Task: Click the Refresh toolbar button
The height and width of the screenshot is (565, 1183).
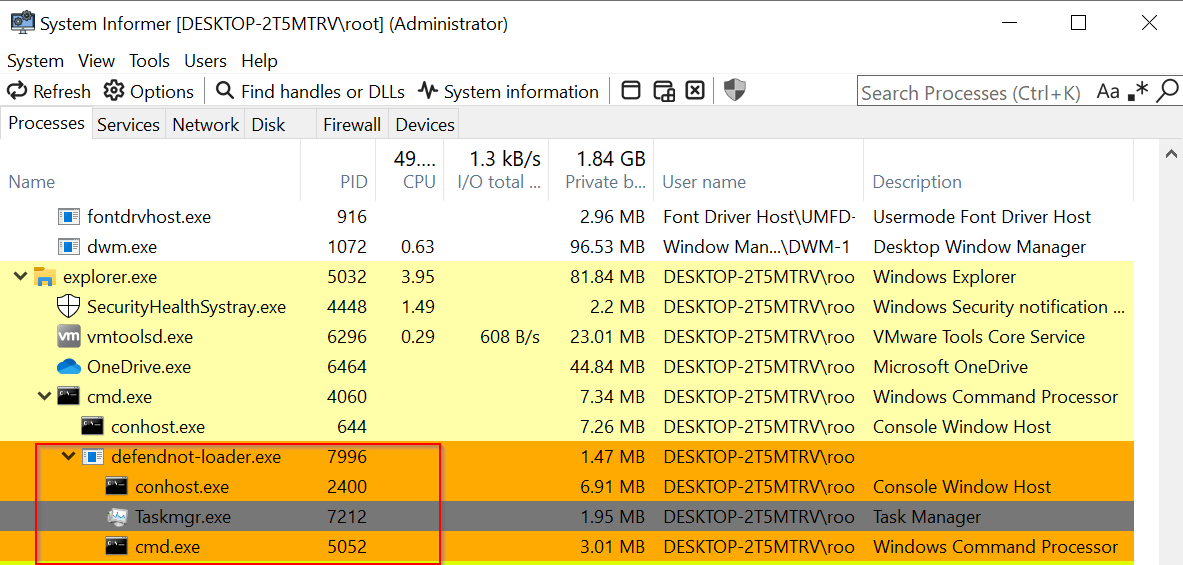Action: pyautogui.click(x=48, y=92)
